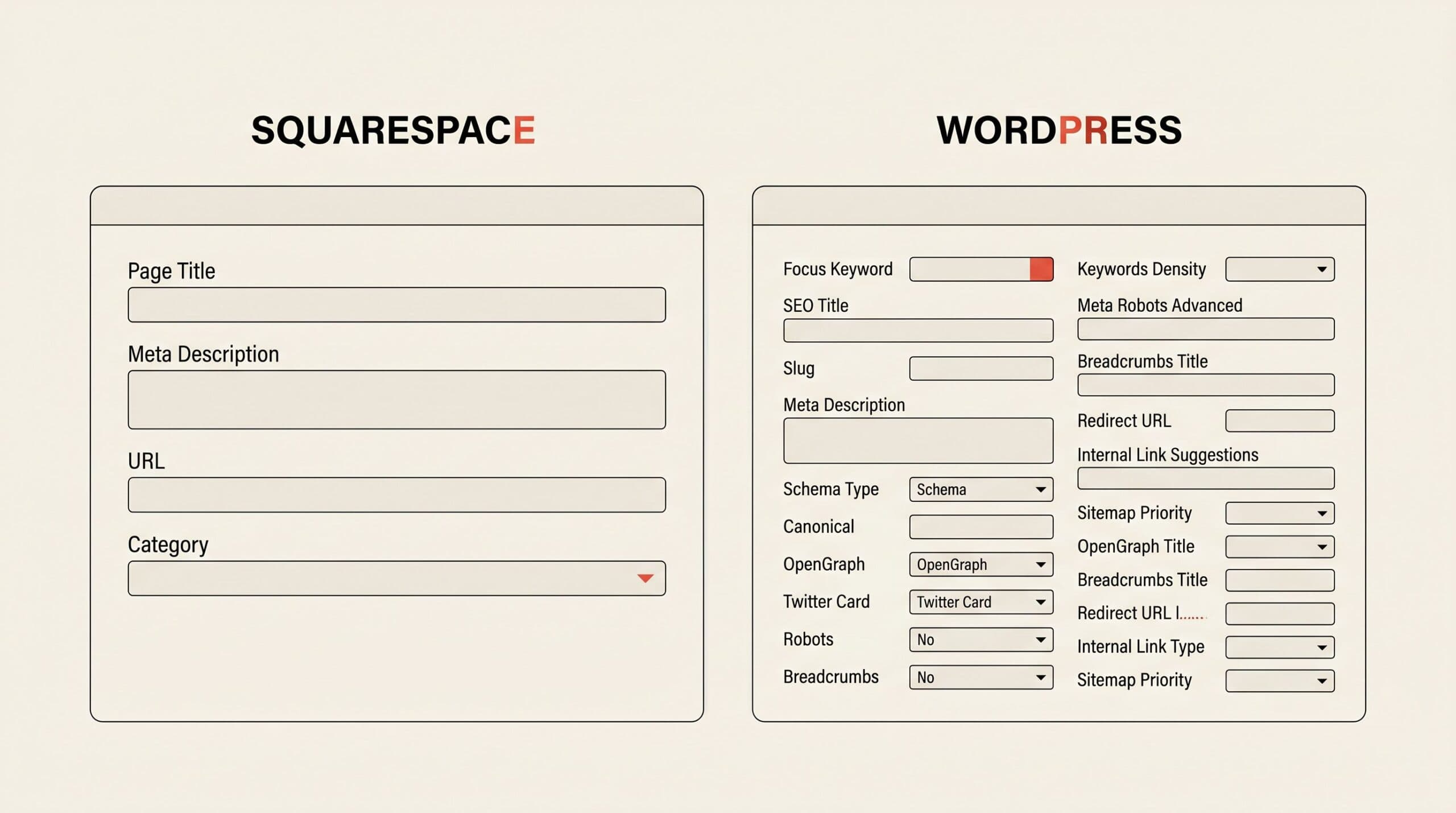Click the wide Breadcrumbs Title field above Redirect URL
Image resolution: width=1456 pixels, height=813 pixels.
pos(1206,385)
